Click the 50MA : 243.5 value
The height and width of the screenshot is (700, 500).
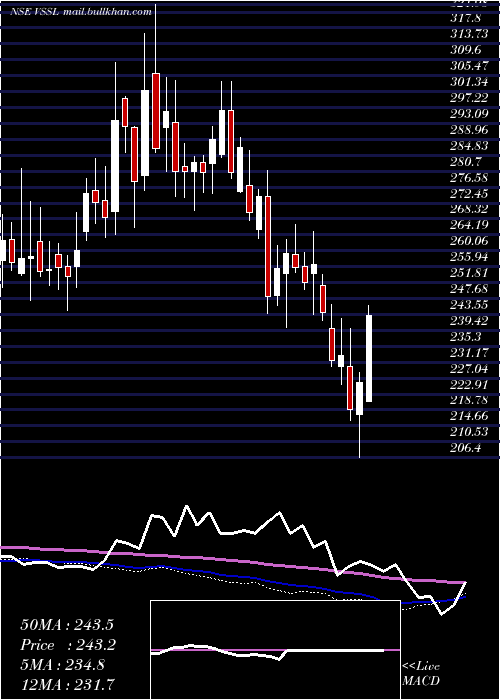coord(67,625)
